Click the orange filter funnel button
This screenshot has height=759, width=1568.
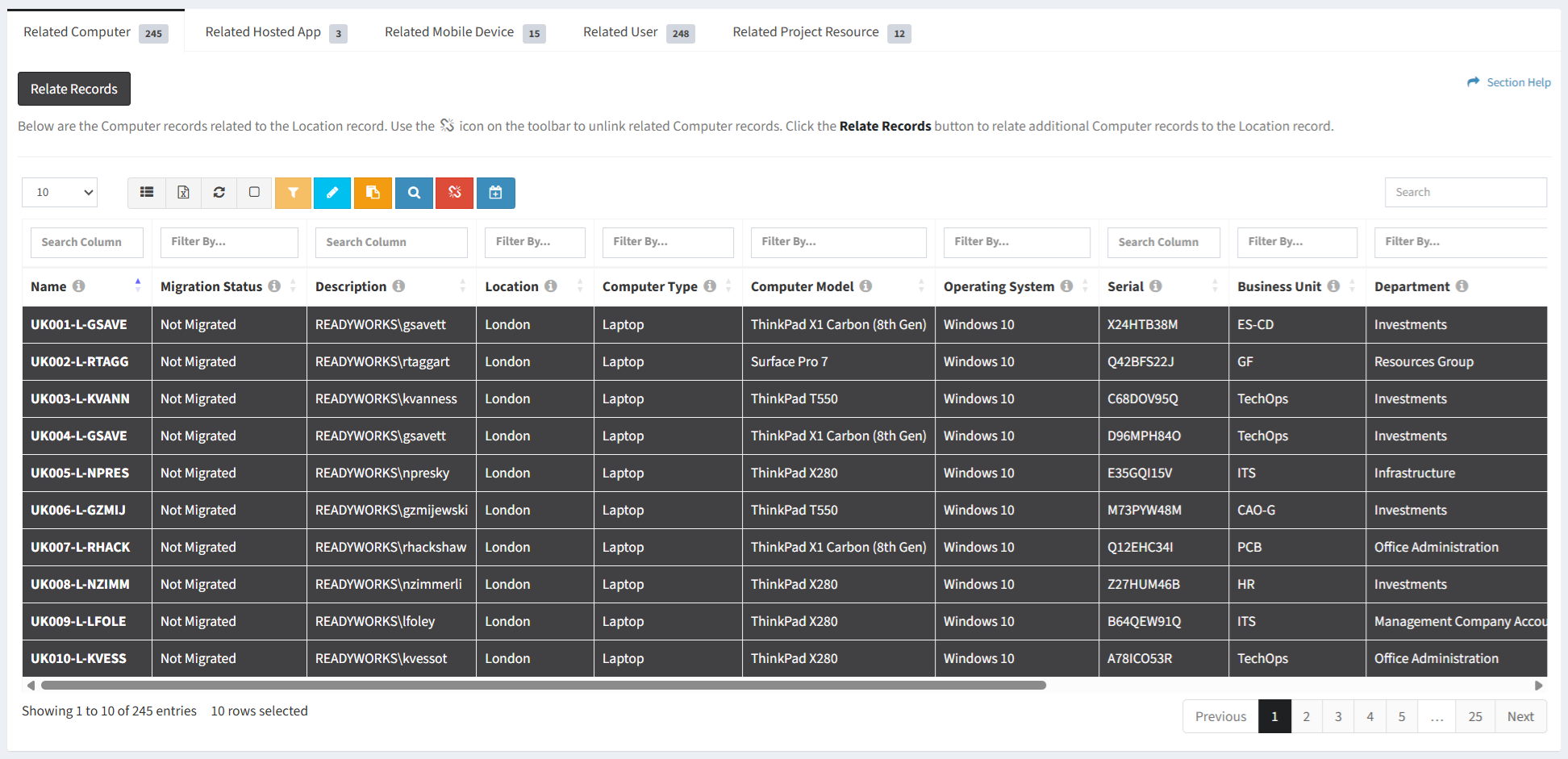pos(293,193)
